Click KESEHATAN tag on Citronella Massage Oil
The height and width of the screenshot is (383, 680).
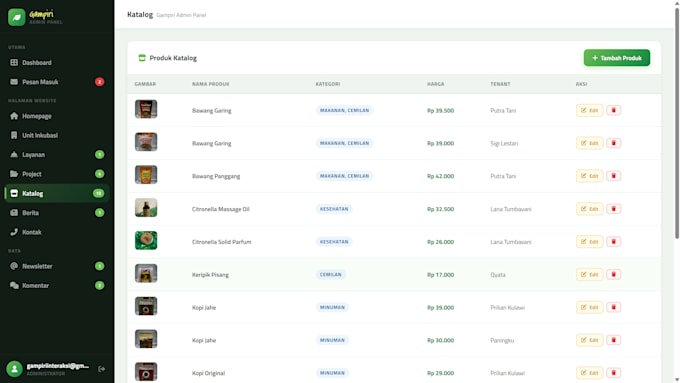[334, 209]
